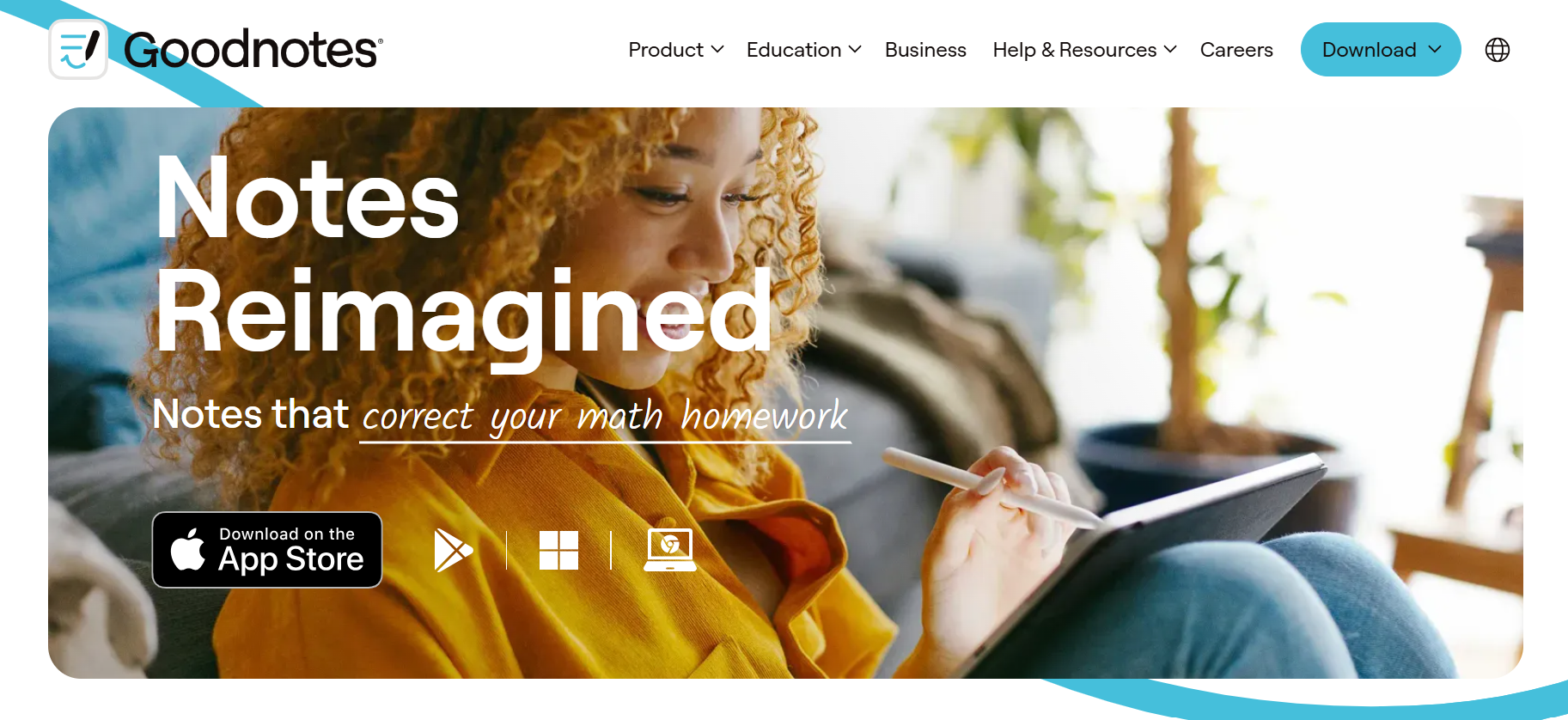Open the Download button's dropdown arrow
The image size is (1568, 720).
pyautogui.click(x=1435, y=49)
